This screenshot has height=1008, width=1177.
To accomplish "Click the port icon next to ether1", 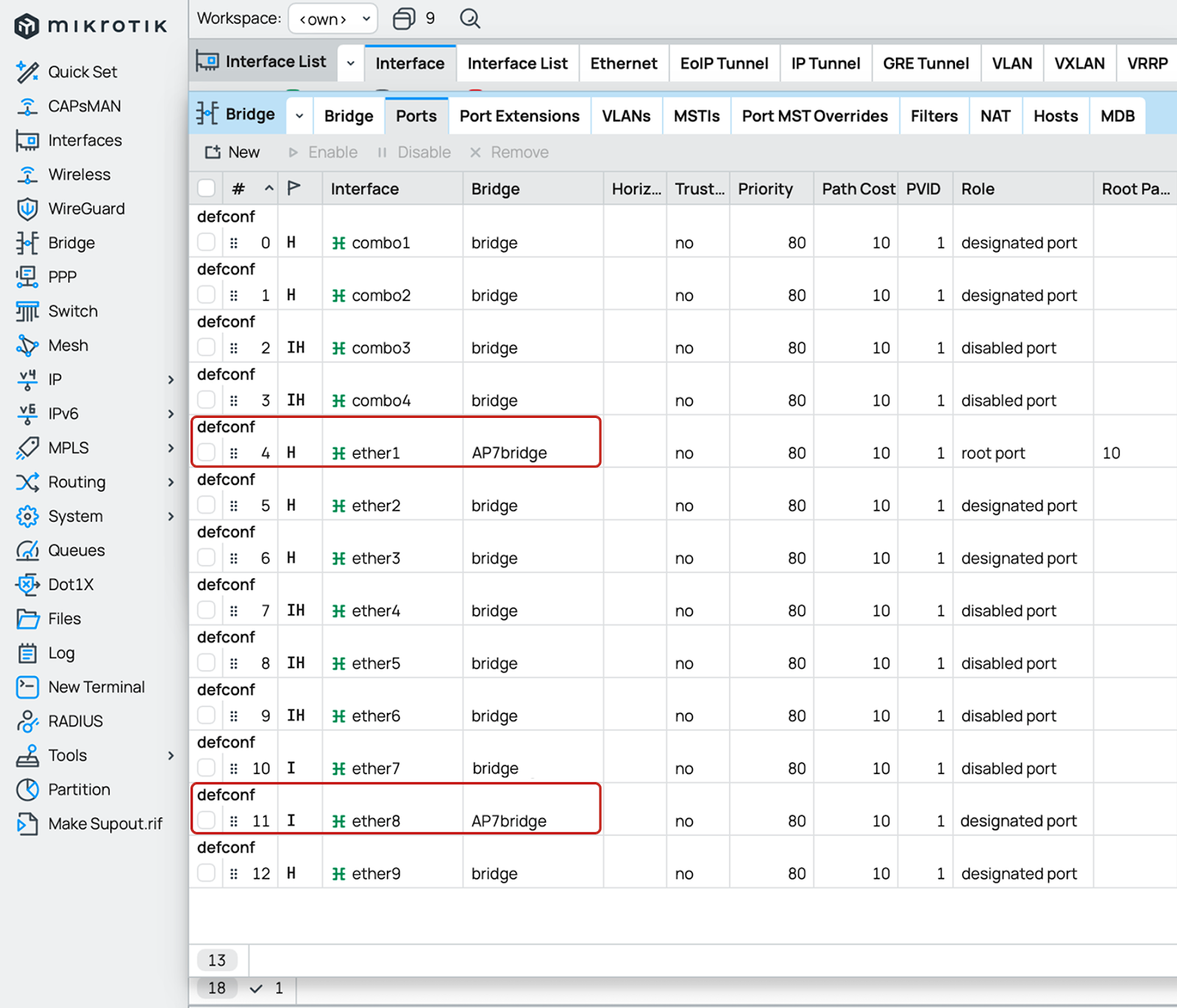I will pyautogui.click(x=338, y=453).
